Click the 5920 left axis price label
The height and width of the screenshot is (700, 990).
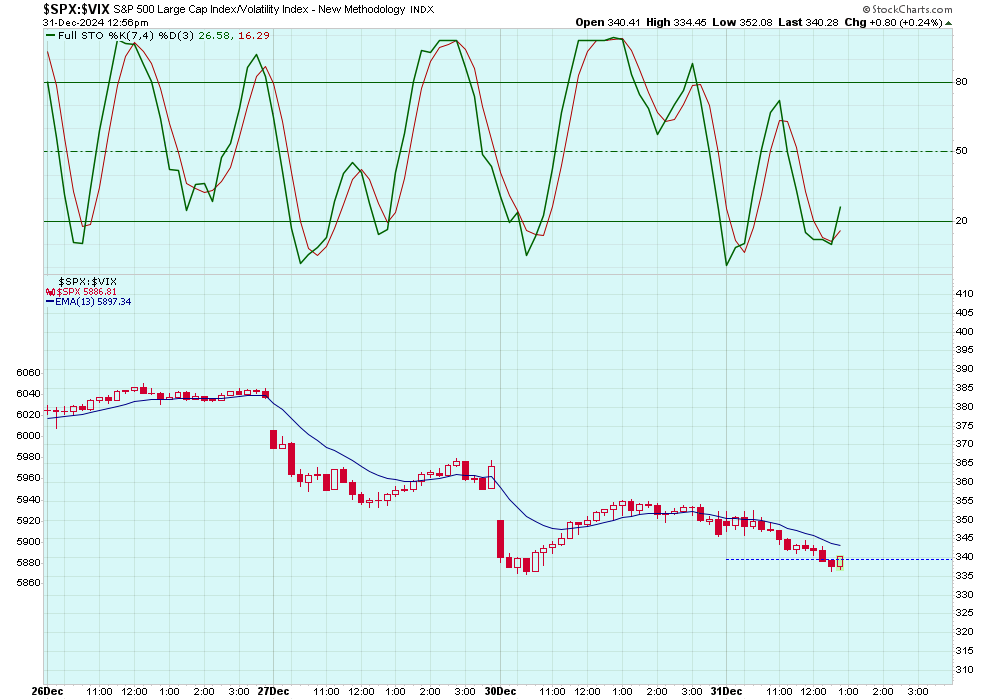pyautogui.click(x=28, y=521)
